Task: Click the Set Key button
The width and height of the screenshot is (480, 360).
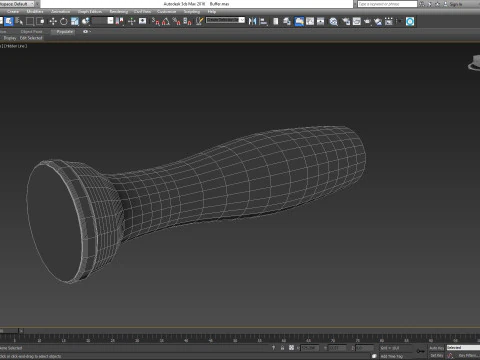Action: 436,356
